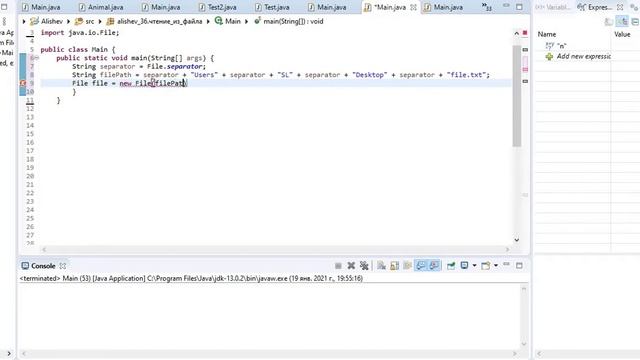Viewport: 640px width, 360px height.
Task: Collapse all in Expressions view toolbar
Action: coord(635,22)
